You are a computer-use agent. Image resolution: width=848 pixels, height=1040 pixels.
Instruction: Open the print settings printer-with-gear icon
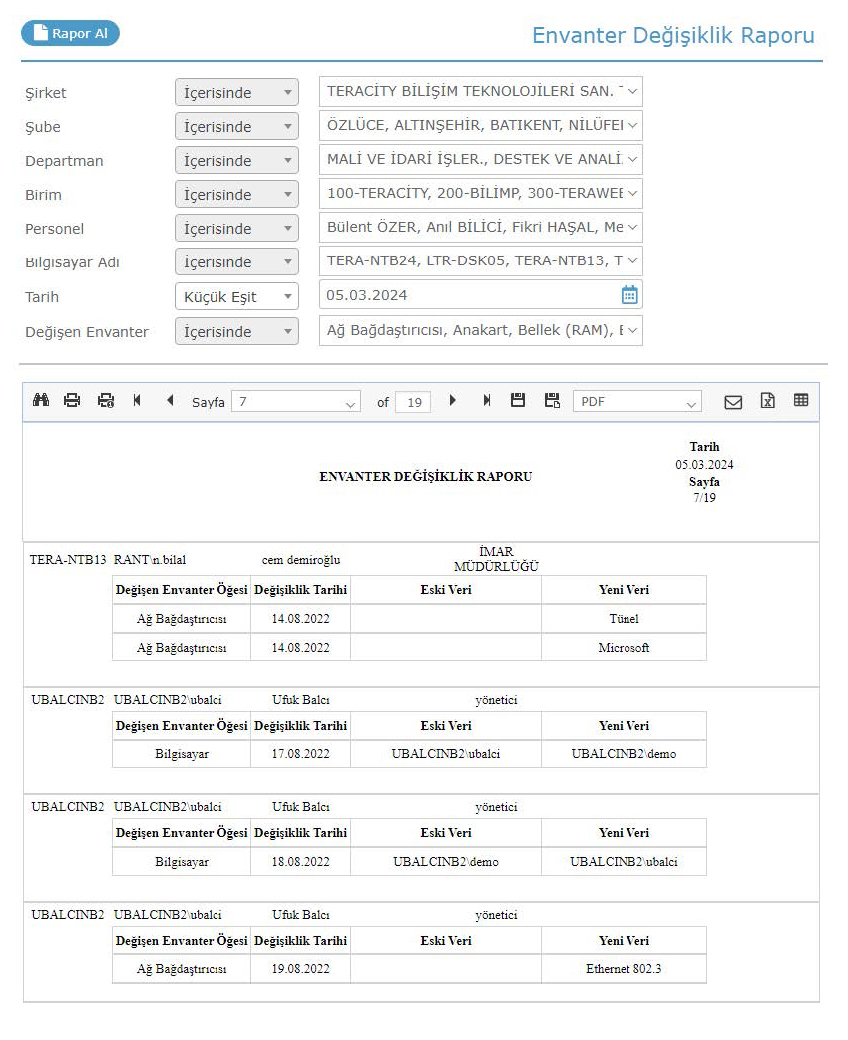click(x=106, y=400)
